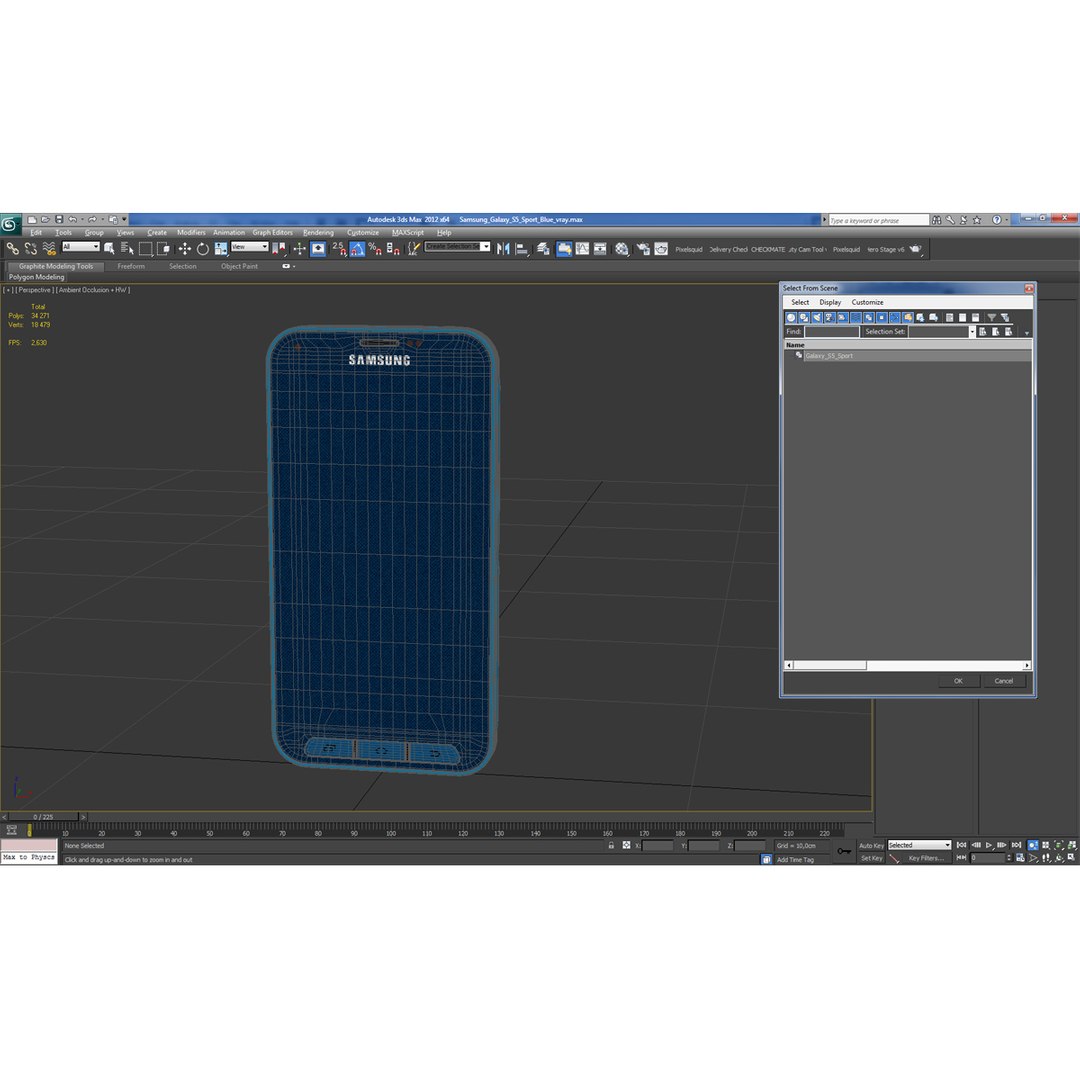This screenshot has width=1080, height=1080.
Task: Open the reference coordinate system 'View' dropdown
Action: click(249, 247)
